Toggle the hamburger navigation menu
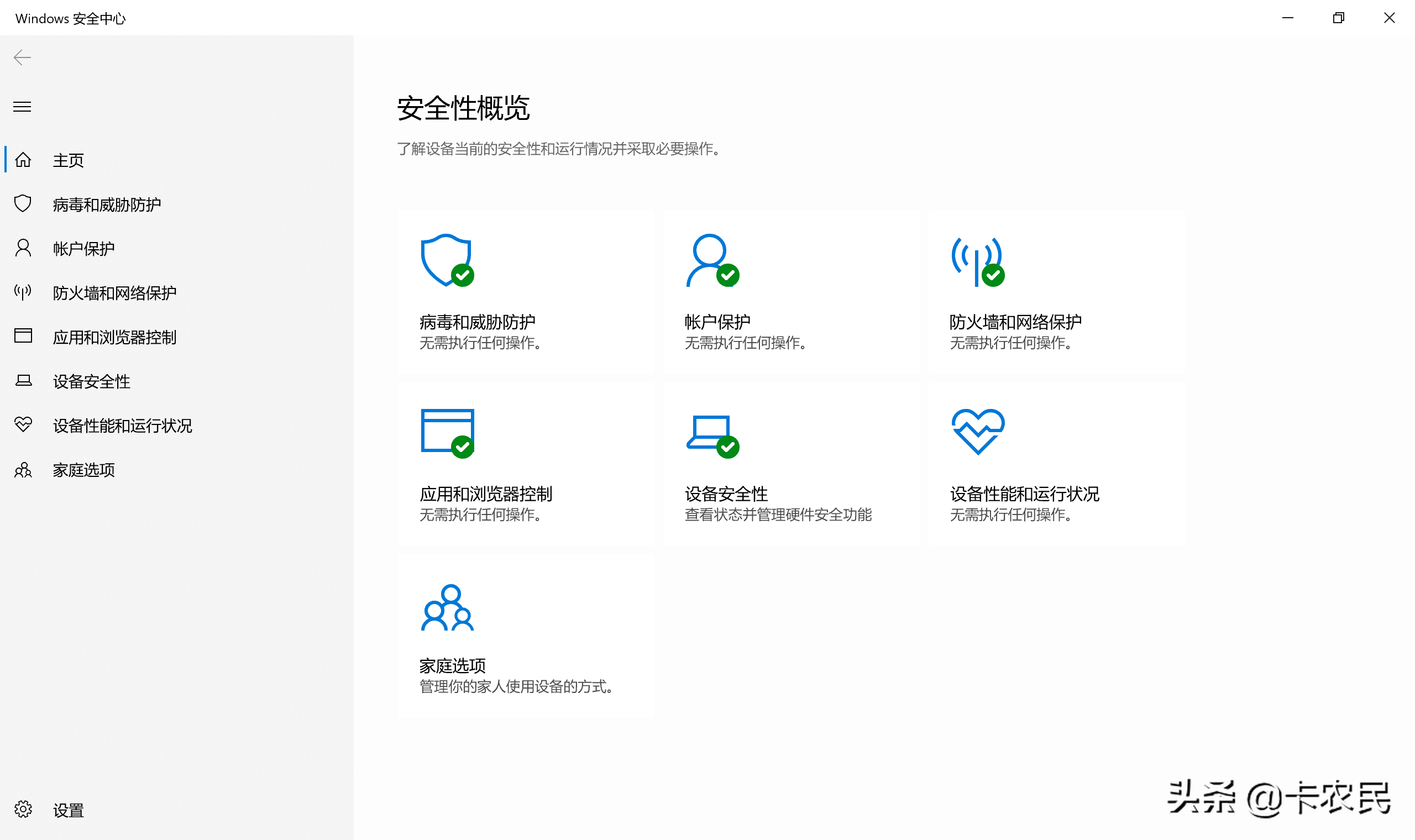The width and height of the screenshot is (1415, 840). pos(22,107)
